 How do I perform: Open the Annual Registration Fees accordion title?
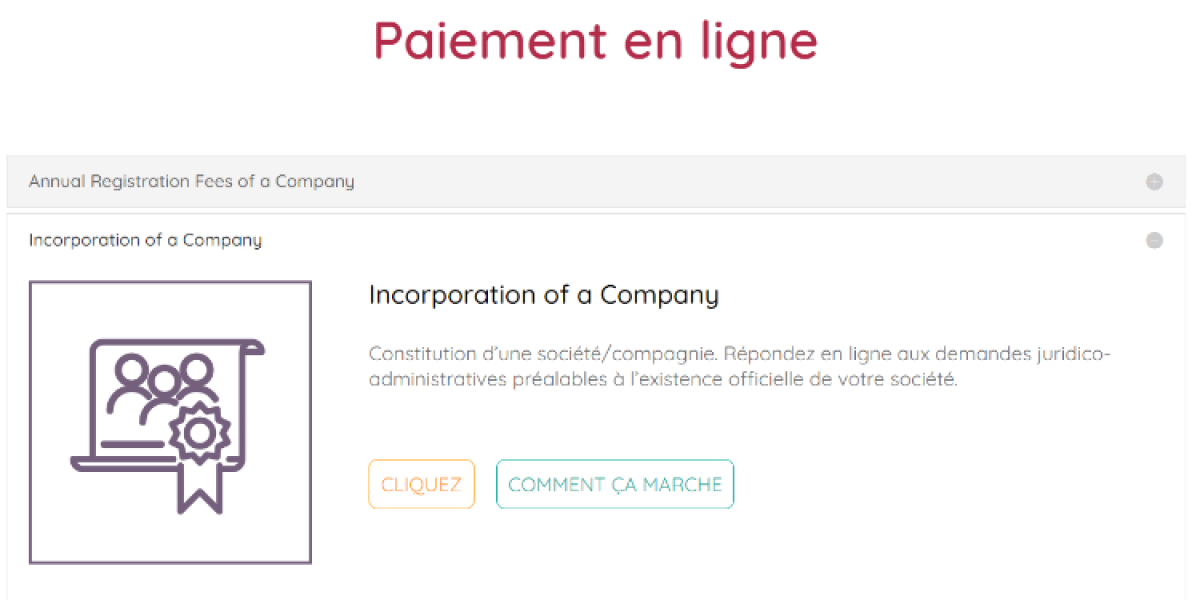[x=191, y=182]
